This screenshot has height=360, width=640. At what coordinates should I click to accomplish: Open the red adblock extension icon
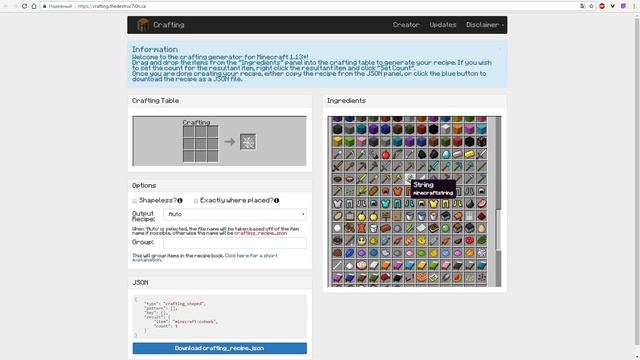coord(602,6)
